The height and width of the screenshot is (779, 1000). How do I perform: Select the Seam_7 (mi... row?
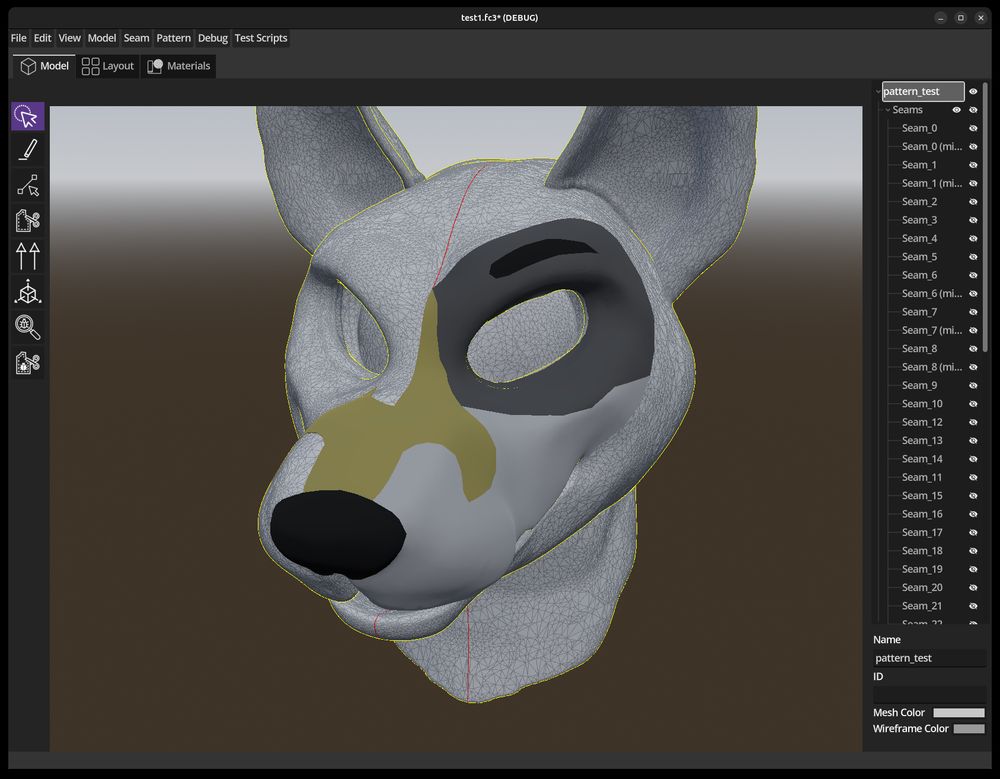[x=932, y=330]
